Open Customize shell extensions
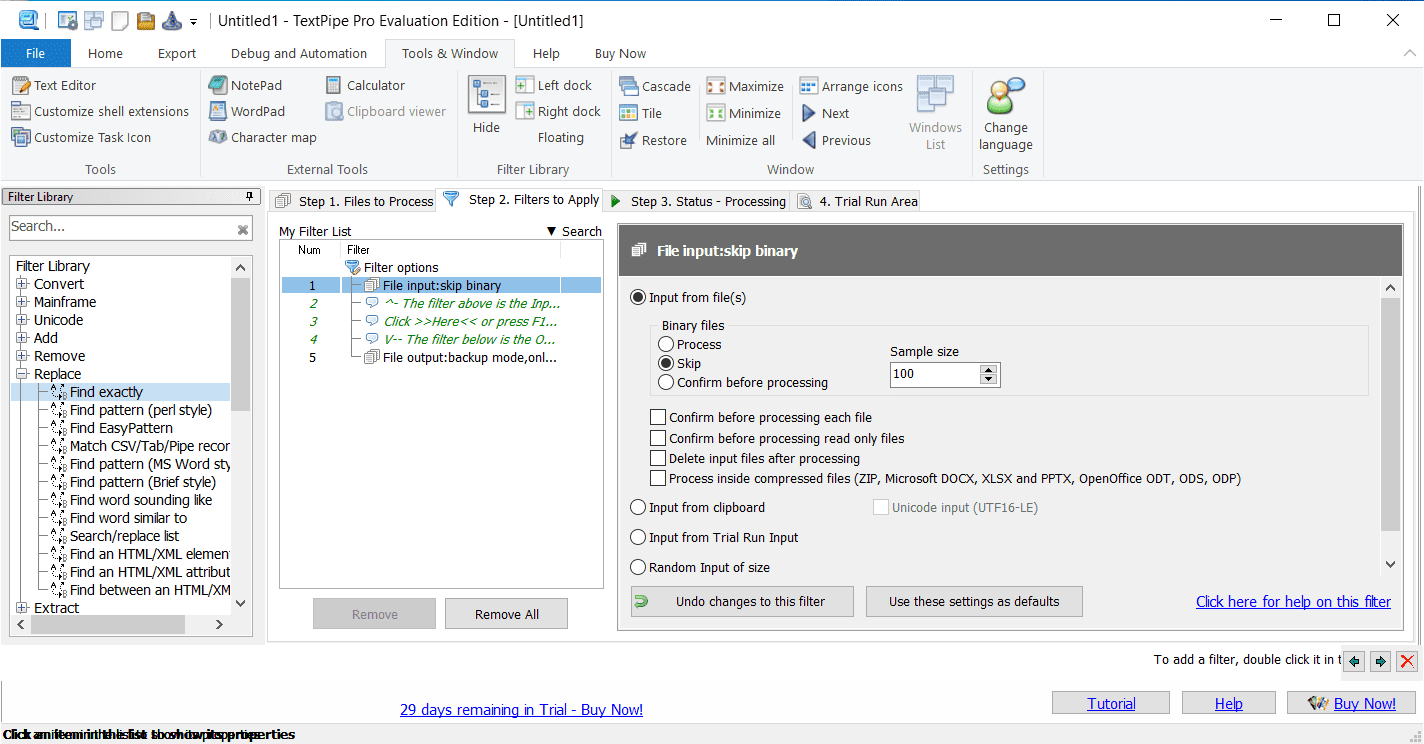Screen dimensions: 1424x744 coord(100,112)
